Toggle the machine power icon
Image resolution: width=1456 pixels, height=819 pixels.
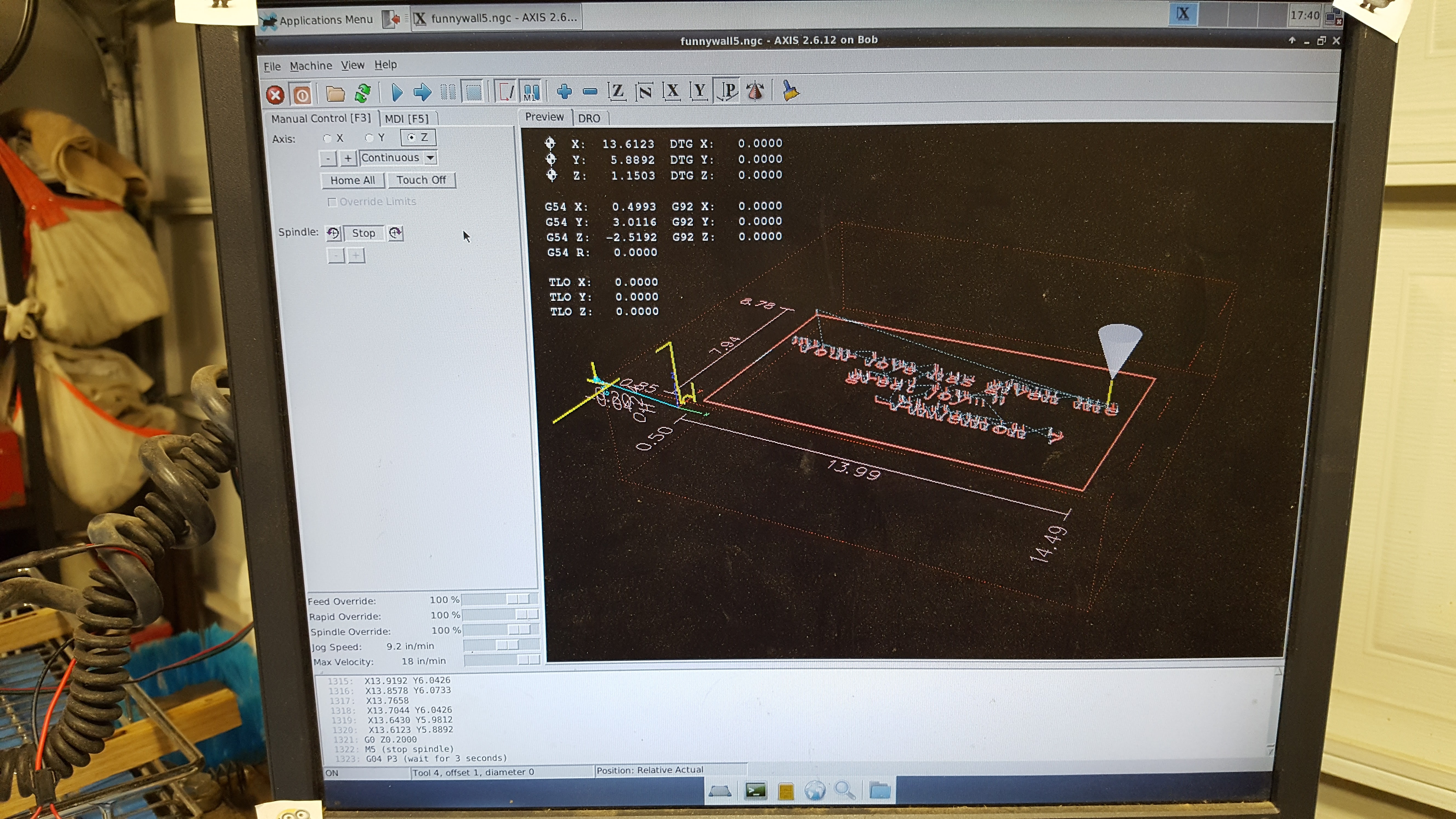[x=302, y=95]
